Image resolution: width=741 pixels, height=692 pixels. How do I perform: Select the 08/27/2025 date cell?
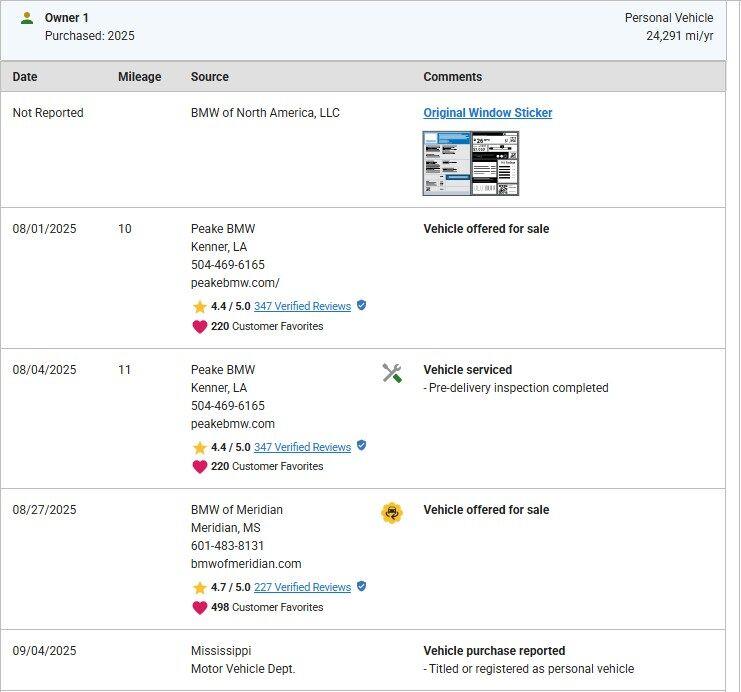tap(44, 510)
